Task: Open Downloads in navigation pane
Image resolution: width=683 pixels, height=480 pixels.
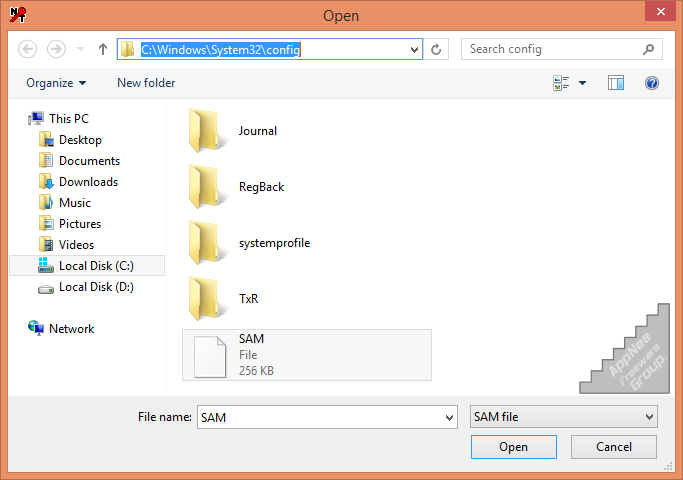Action: 88,182
